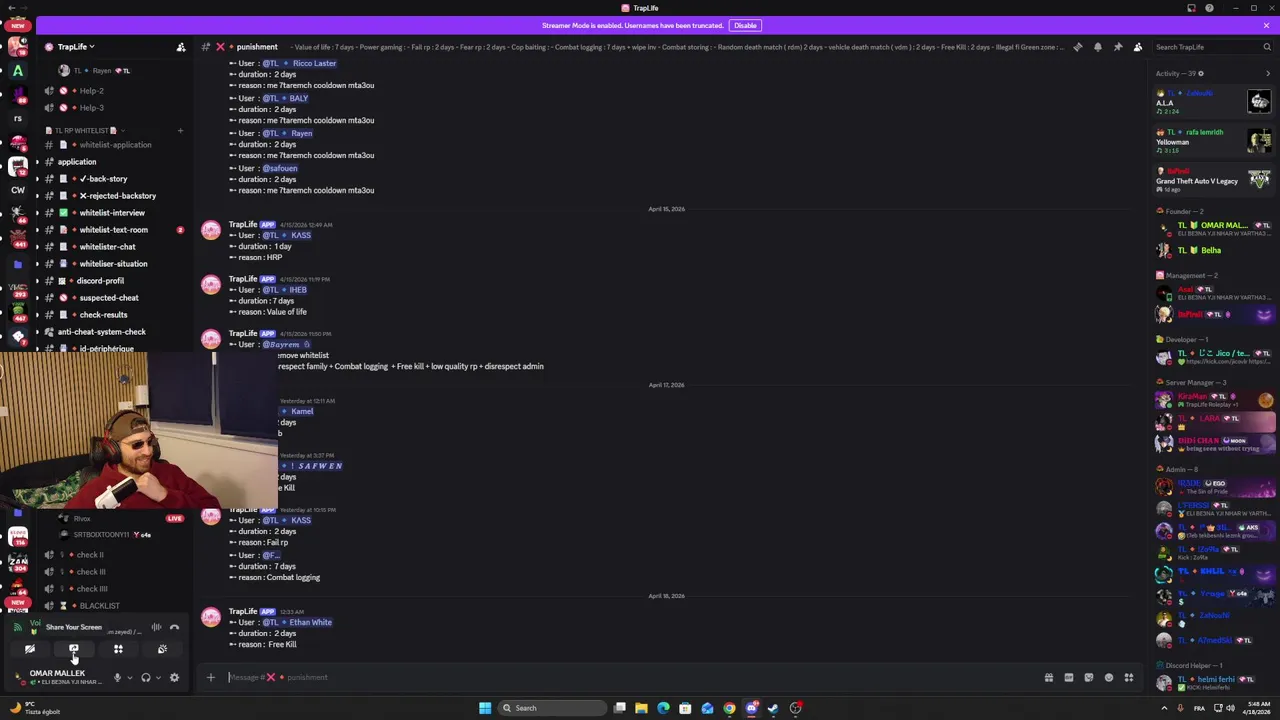Expand the Activity panel arrow

(x=1268, y=73)
